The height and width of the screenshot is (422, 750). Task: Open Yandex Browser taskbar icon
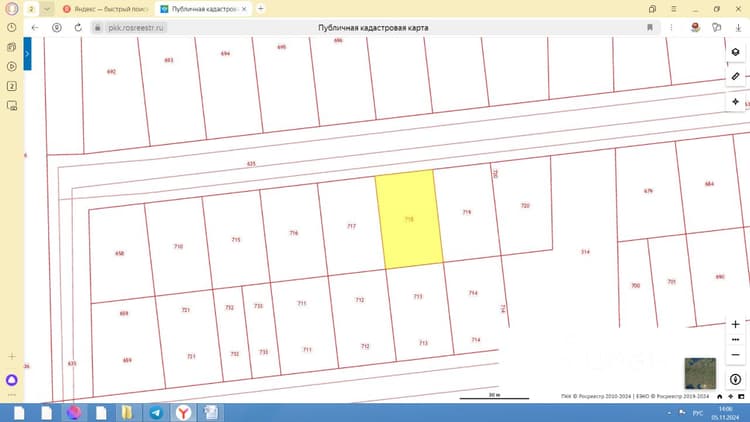point(183,412)
